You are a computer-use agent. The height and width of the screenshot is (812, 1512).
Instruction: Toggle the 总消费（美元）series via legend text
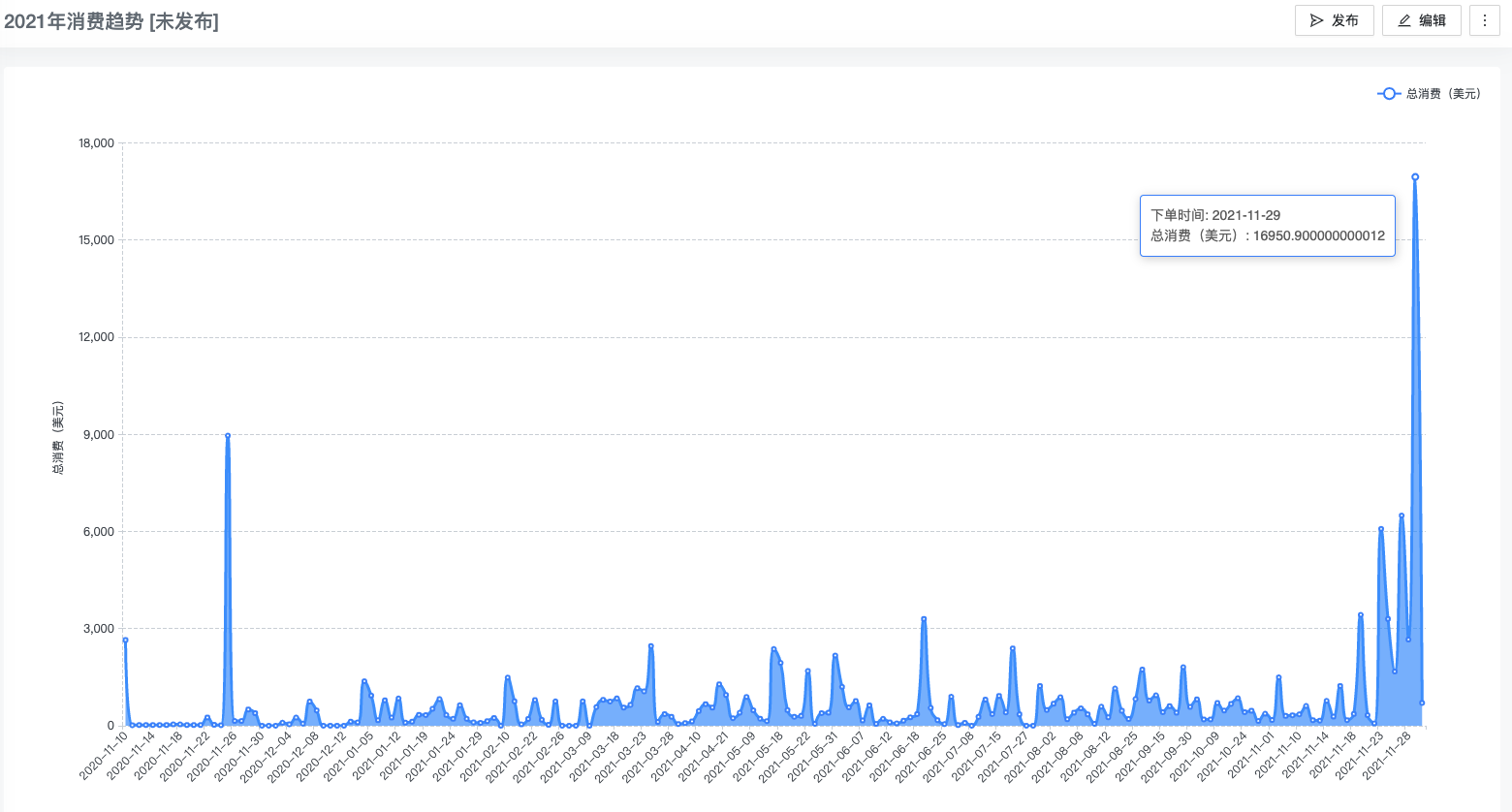[1443, 94]
